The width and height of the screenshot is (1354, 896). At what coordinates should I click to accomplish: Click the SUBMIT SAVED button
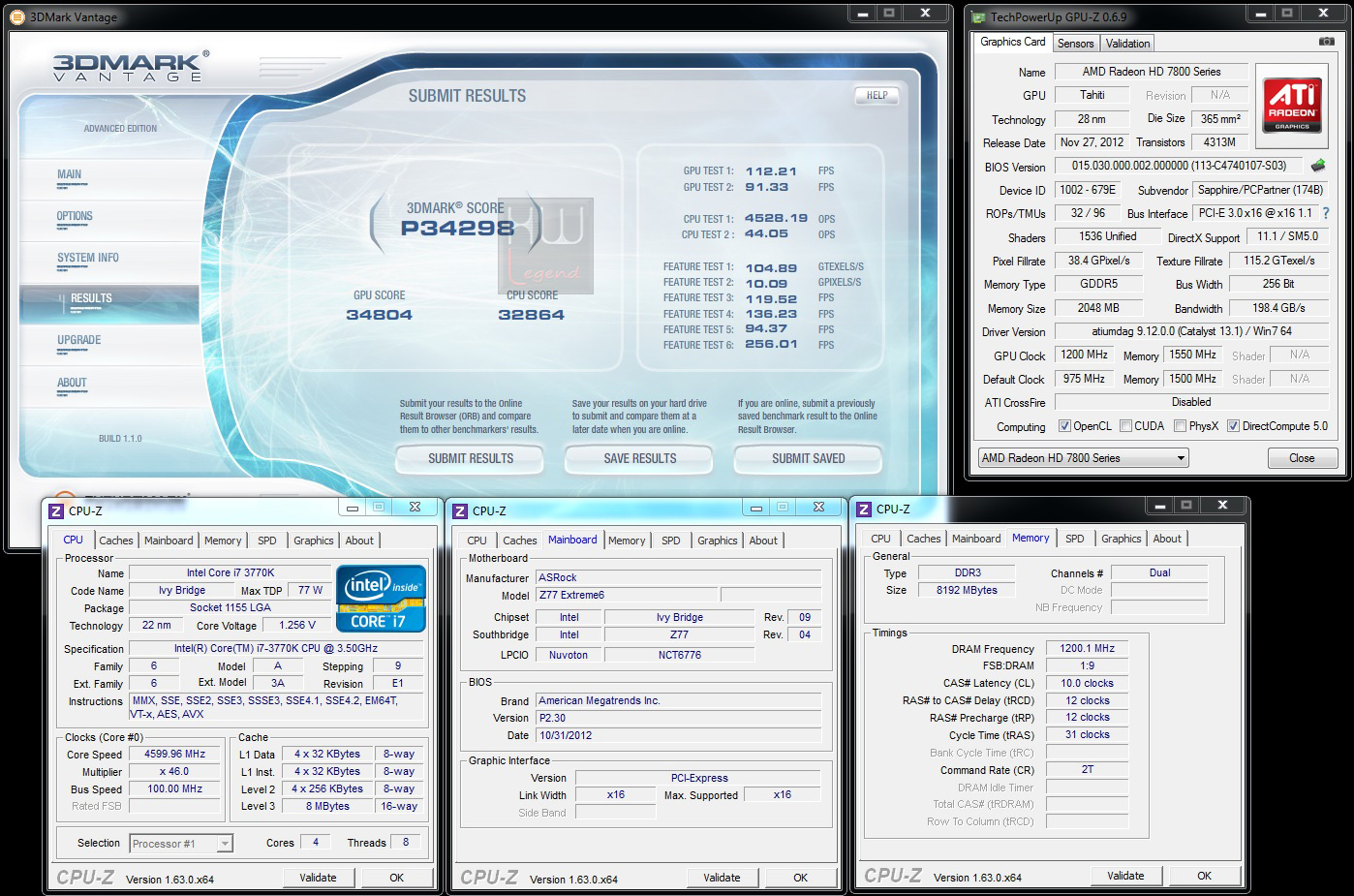click(x=808, y=458)
